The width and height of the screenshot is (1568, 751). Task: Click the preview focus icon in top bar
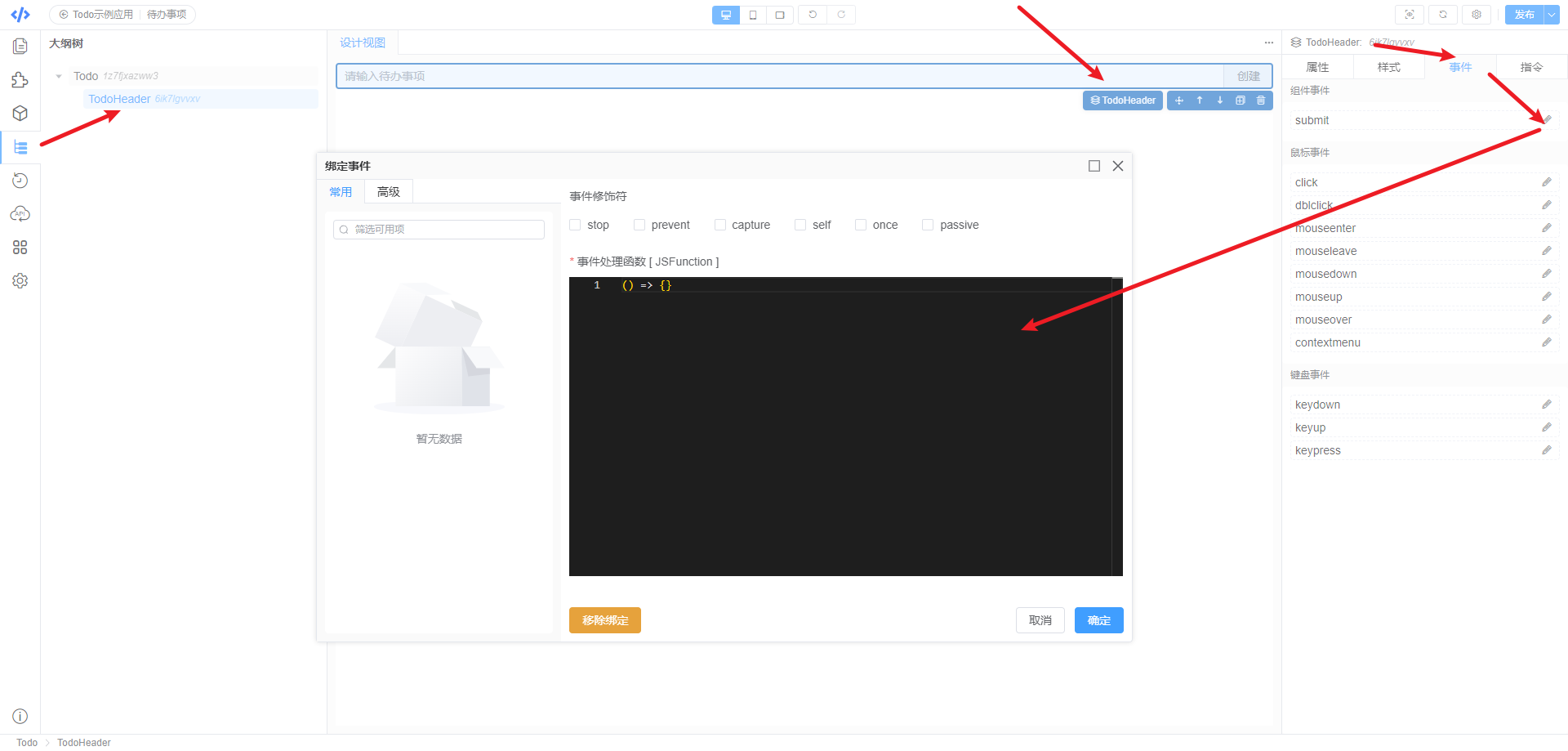point(1410,15)
